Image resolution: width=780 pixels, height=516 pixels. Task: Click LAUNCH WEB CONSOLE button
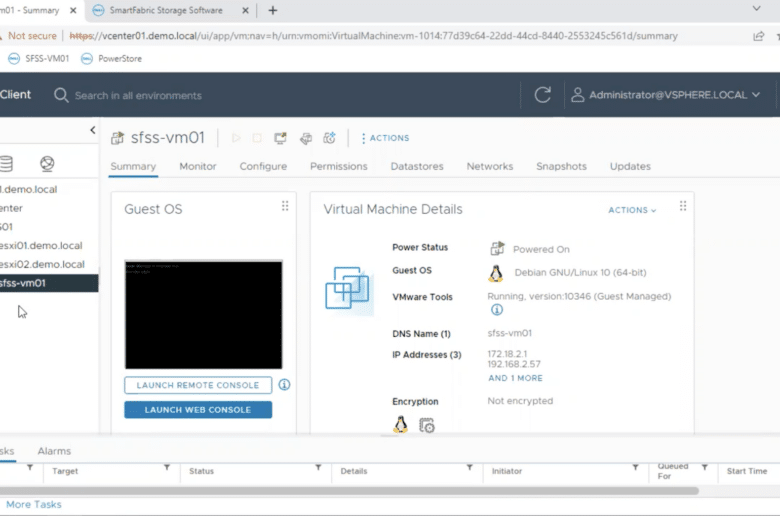[198, 410]
